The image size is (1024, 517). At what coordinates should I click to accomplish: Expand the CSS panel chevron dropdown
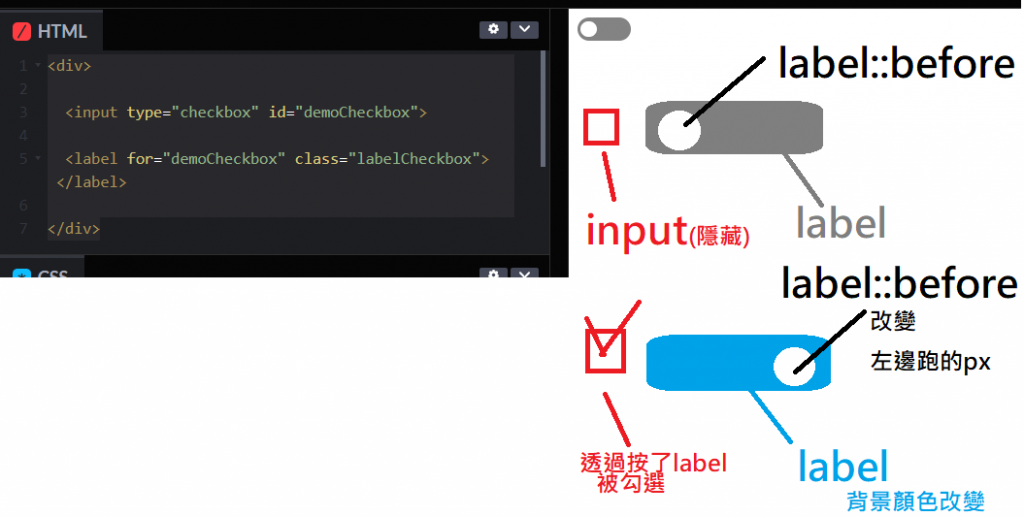524,273
